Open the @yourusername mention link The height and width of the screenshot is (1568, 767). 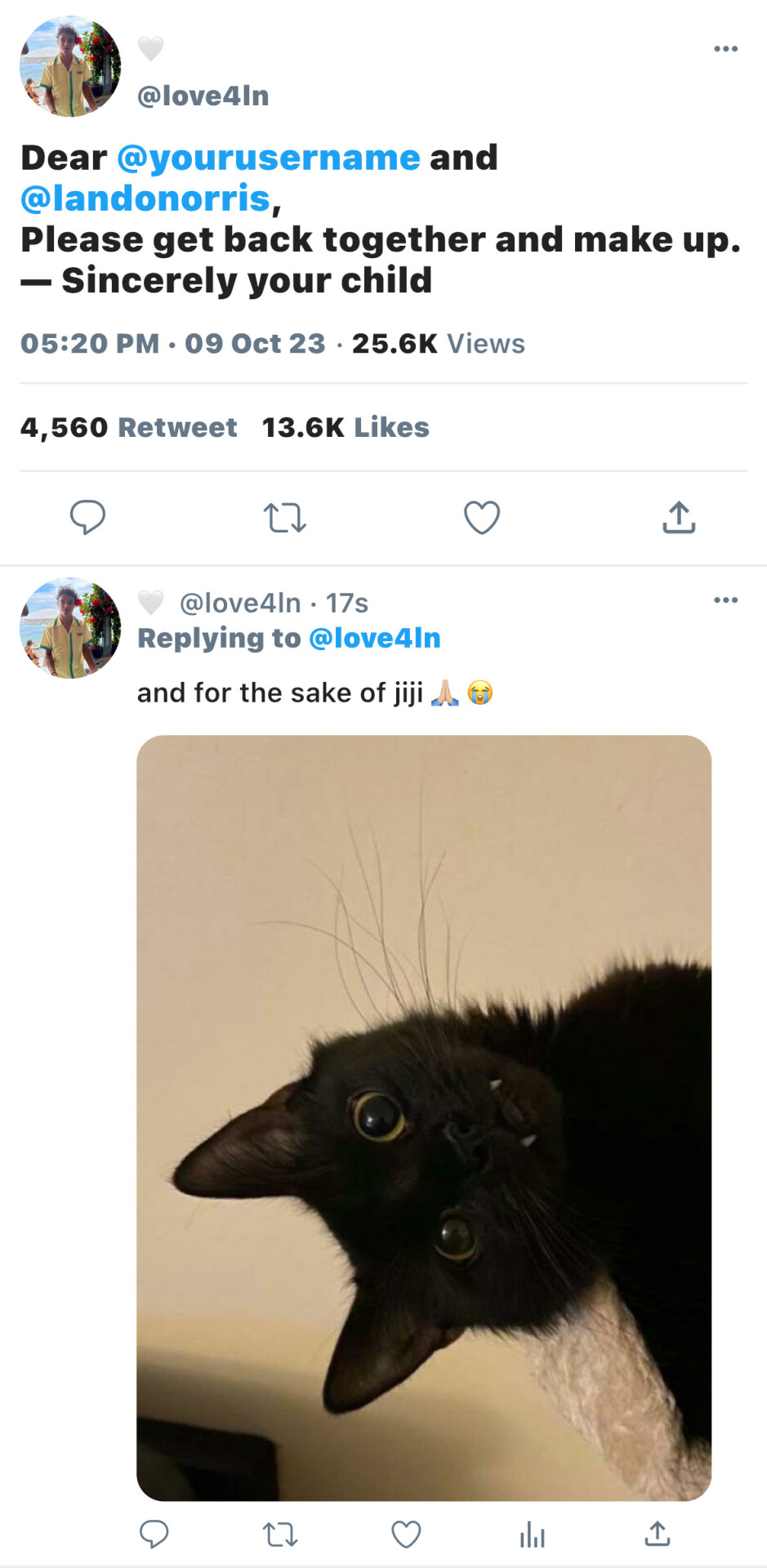[x=269, y=158]
